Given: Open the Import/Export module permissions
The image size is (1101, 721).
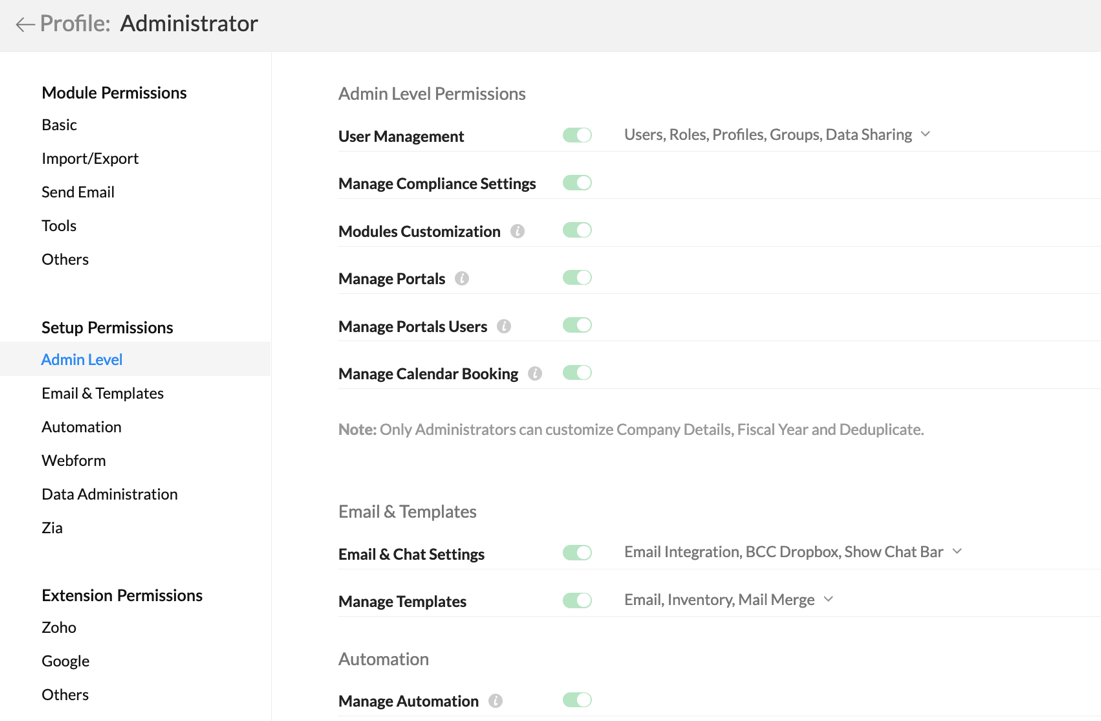Looking at the screenshot, I should pyautogui.click(x=90, y=158).
